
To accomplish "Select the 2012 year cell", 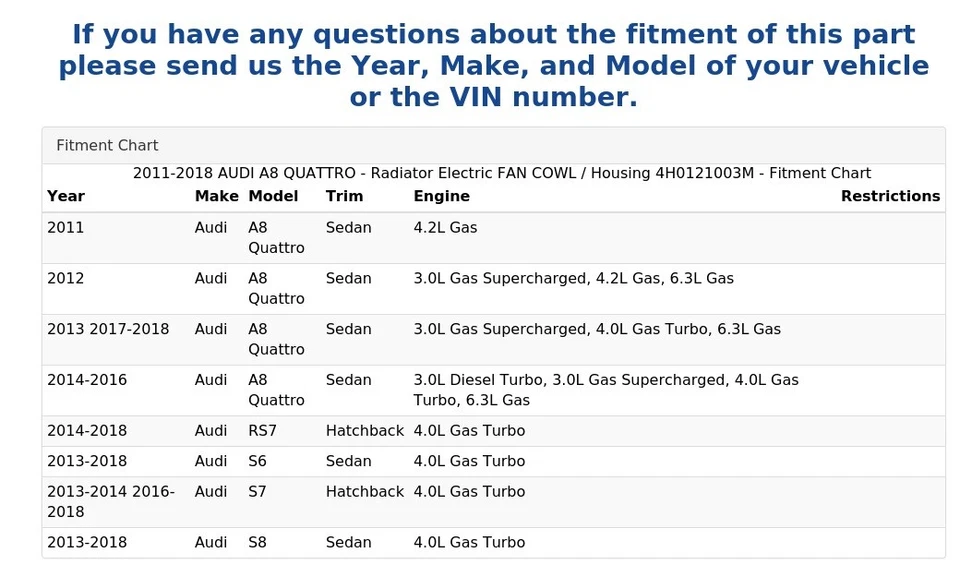I will 66,279.
